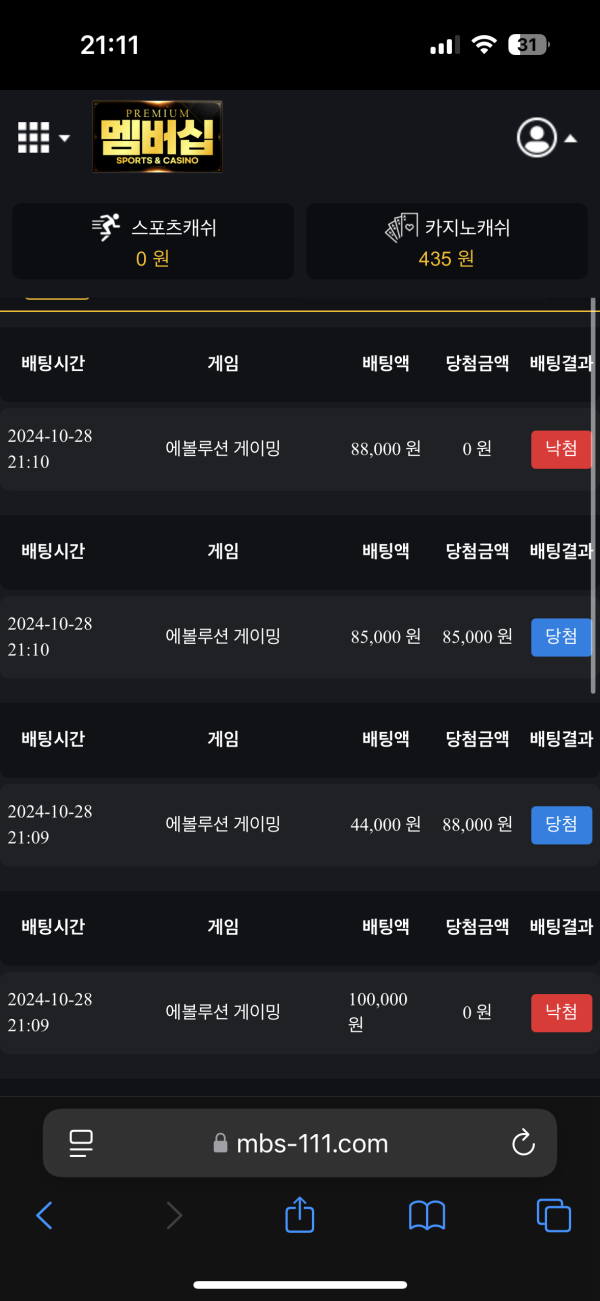
Task: Show open tabs with Safari tabs icon
Action: [554, 1215]
